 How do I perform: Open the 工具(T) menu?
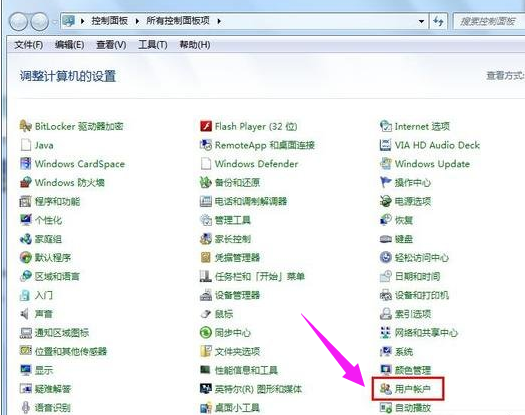pos(153,45)
